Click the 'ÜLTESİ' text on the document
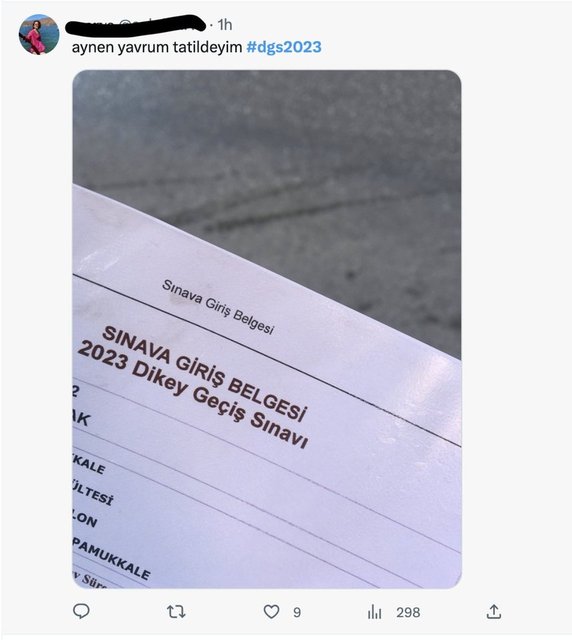The width and height of the screenshot is (572, 640). click(93, 492)
